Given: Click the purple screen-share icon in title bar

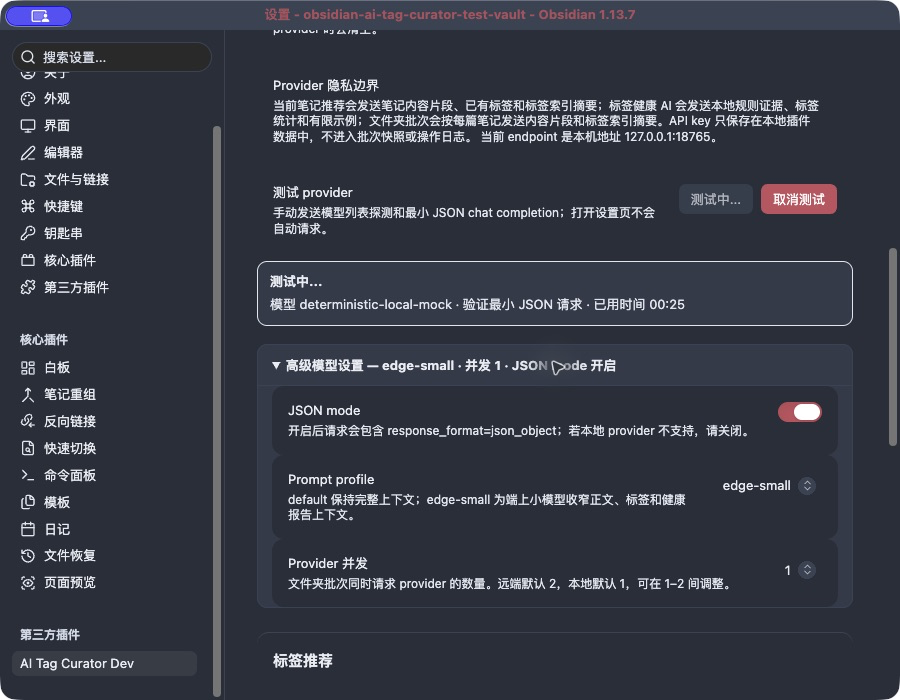Looking at the screenshot, I should pos(39,16).
